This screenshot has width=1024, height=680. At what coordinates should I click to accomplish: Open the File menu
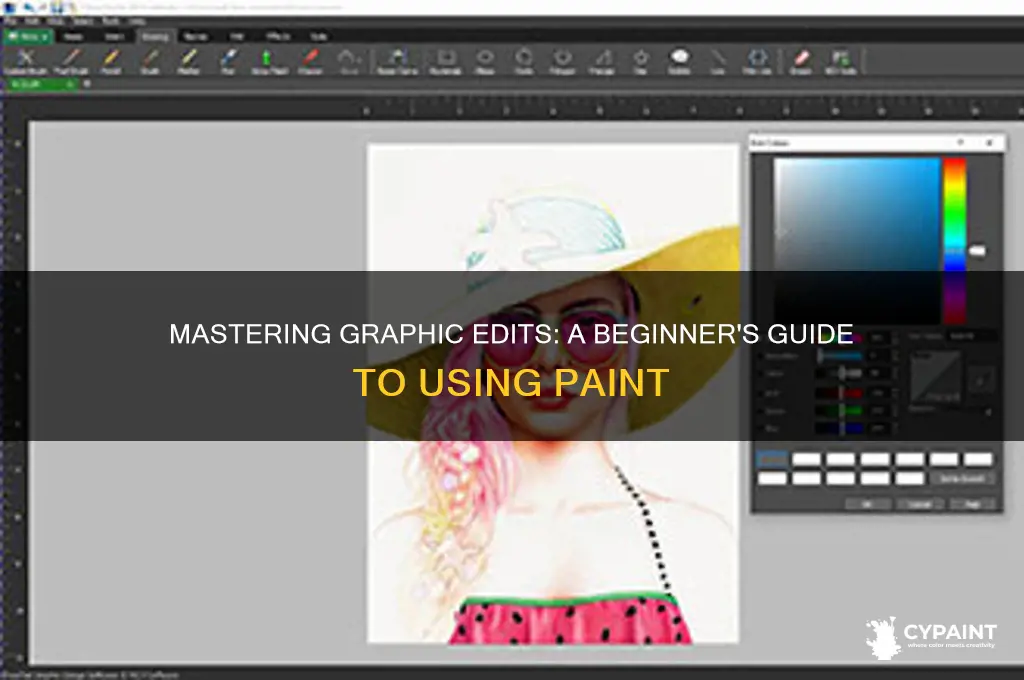coord(10,21)
